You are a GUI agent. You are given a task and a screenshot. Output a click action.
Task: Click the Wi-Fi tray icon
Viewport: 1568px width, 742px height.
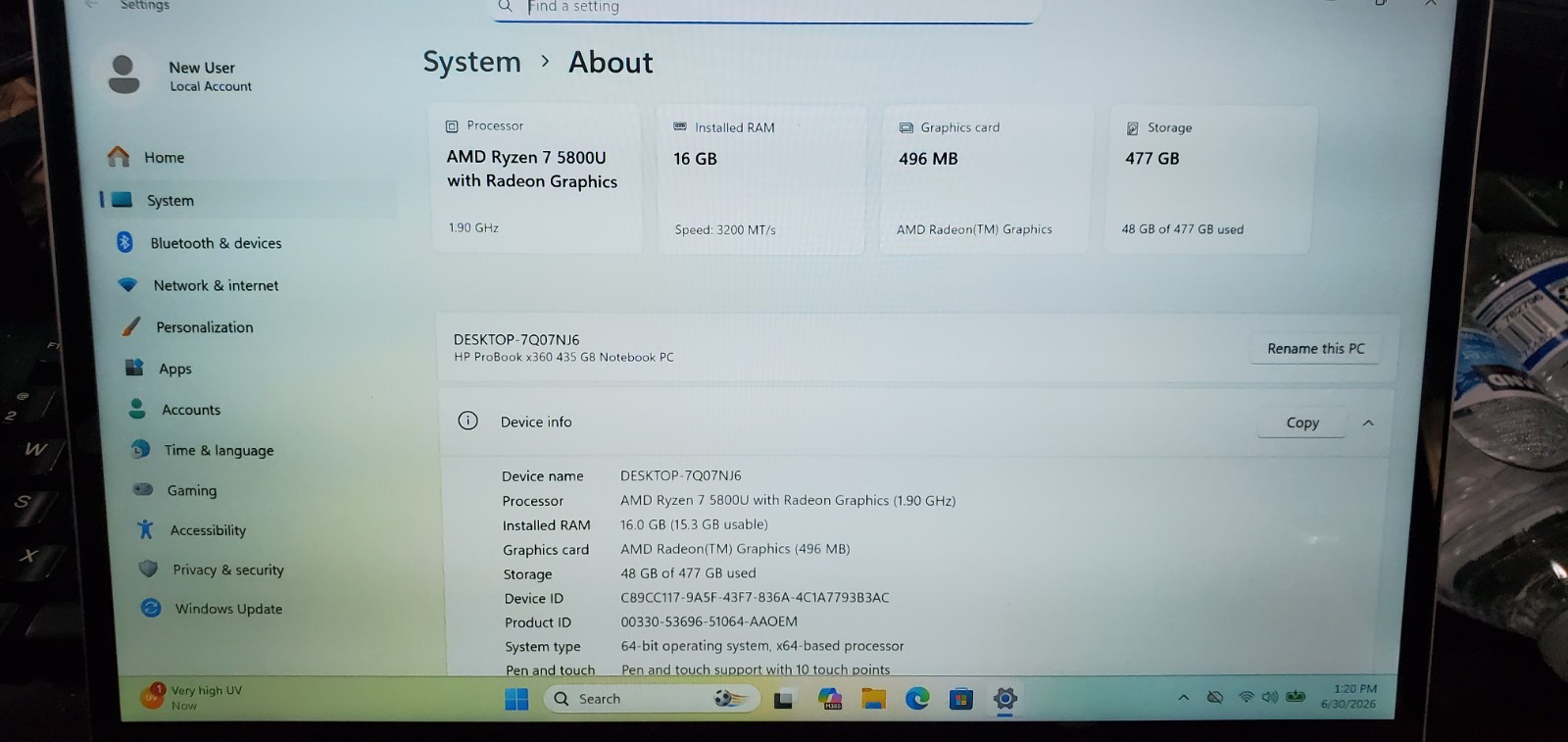click(1246, 697)
